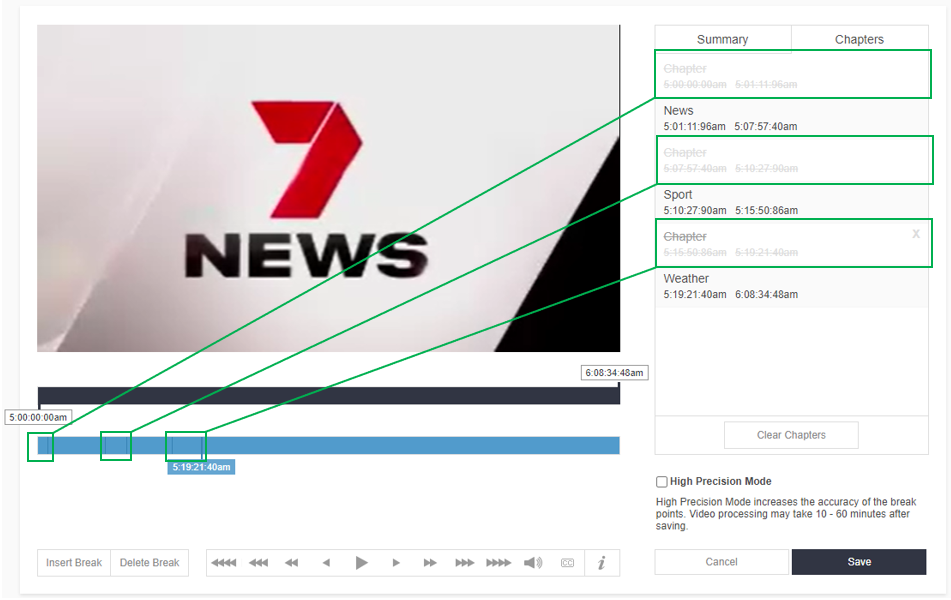The height and width of the screenshot is (600, 951).
Task: Switch to the Chapters tab
Action: click(x=859, y=39)
